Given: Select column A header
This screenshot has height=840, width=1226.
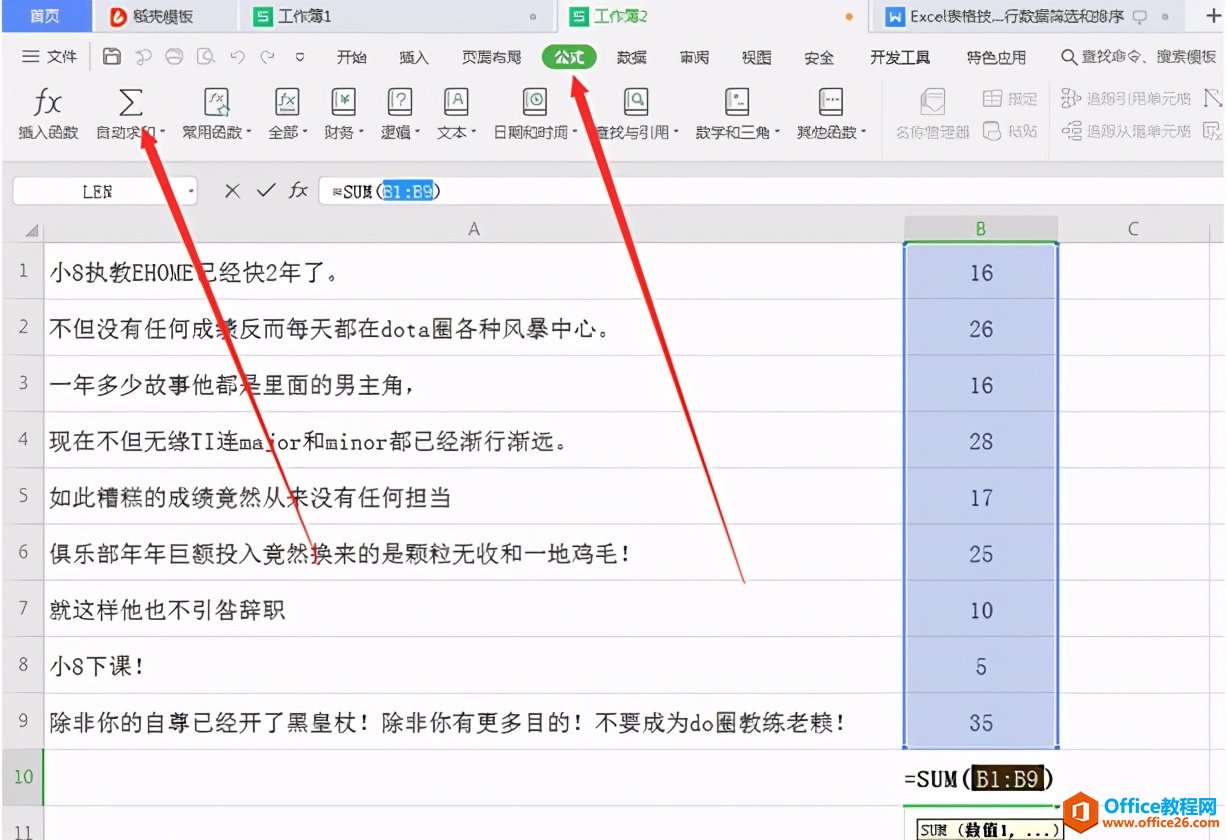Looking at the screenshot, I should click(473, 229).
